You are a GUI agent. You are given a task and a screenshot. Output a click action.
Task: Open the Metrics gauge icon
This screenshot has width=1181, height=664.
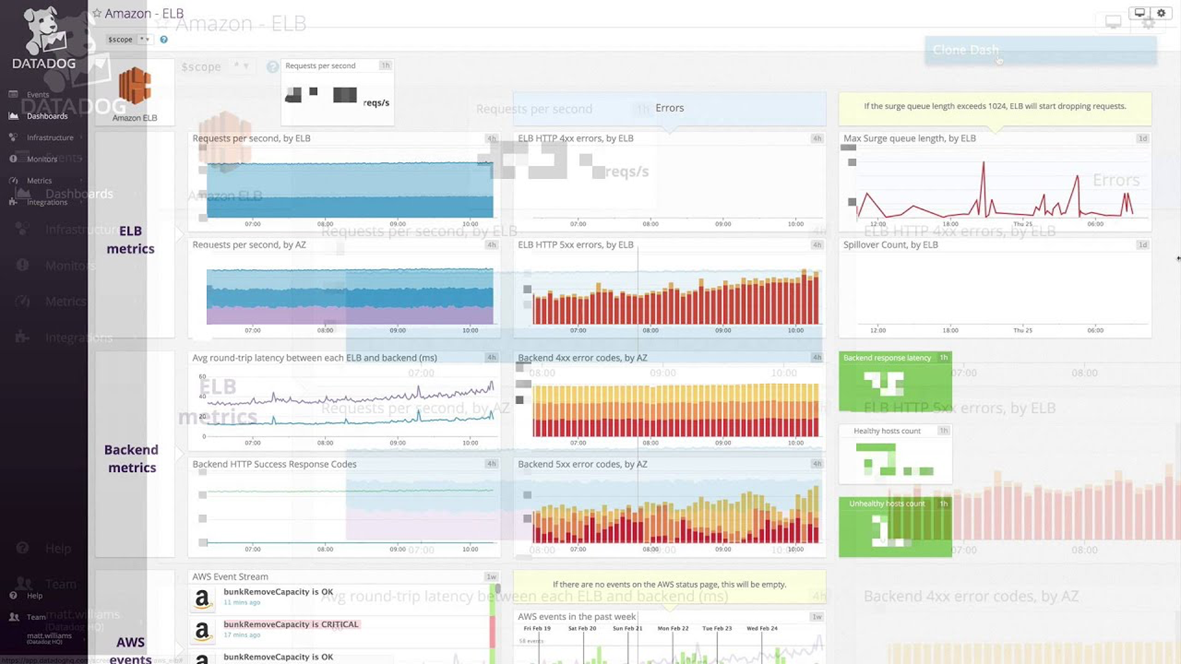coord(13,181)
